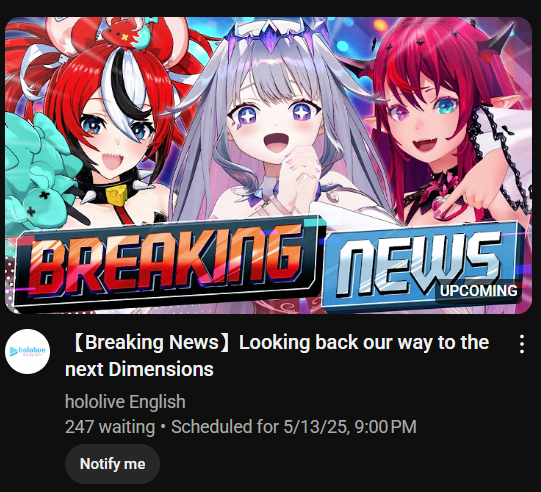Click the Notify me button
The width and height of the screenshot is (541, 492).
click(112, 464)
